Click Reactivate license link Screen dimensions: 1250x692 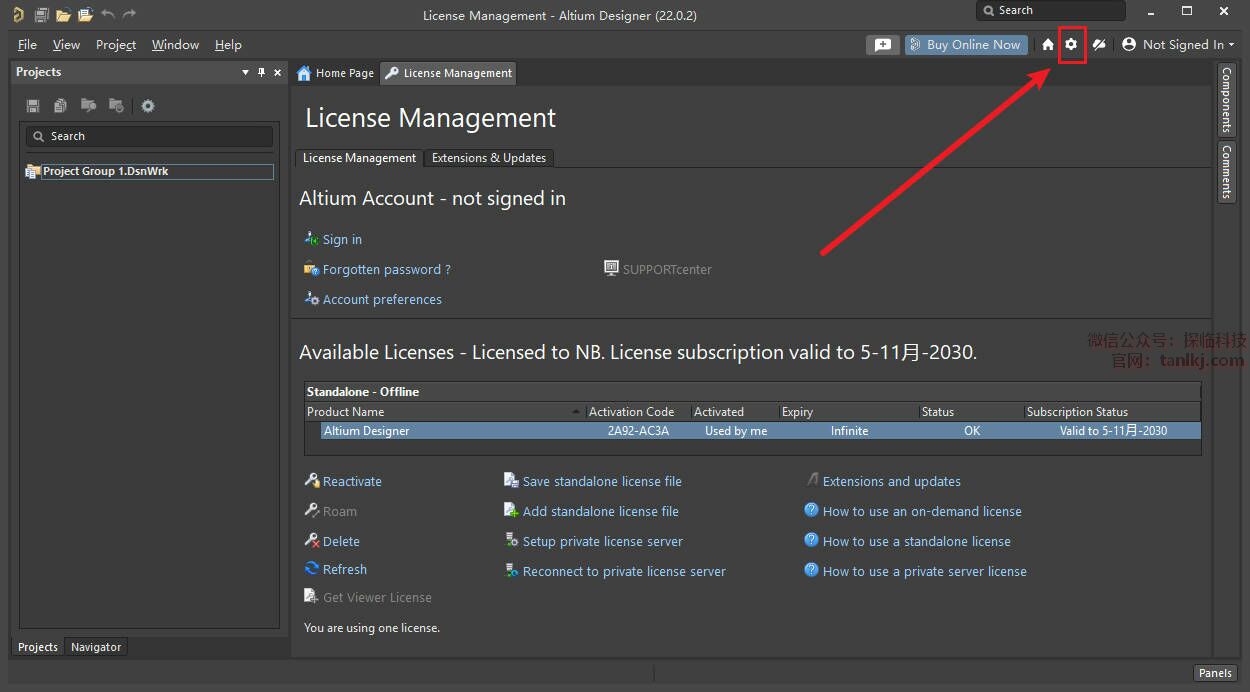click(x=352, y=481)
